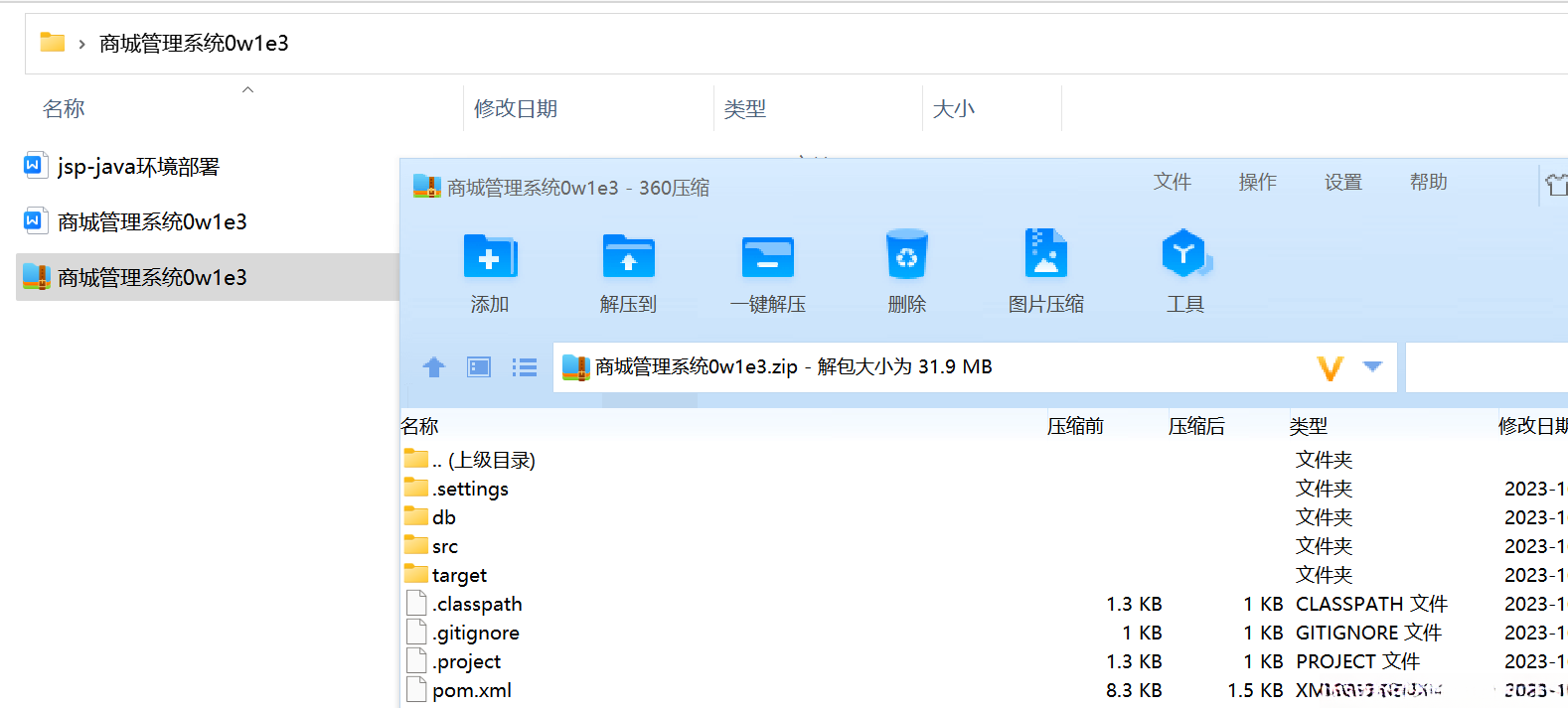
Task: Click the .settings folder icon
Action: [416, 487]
